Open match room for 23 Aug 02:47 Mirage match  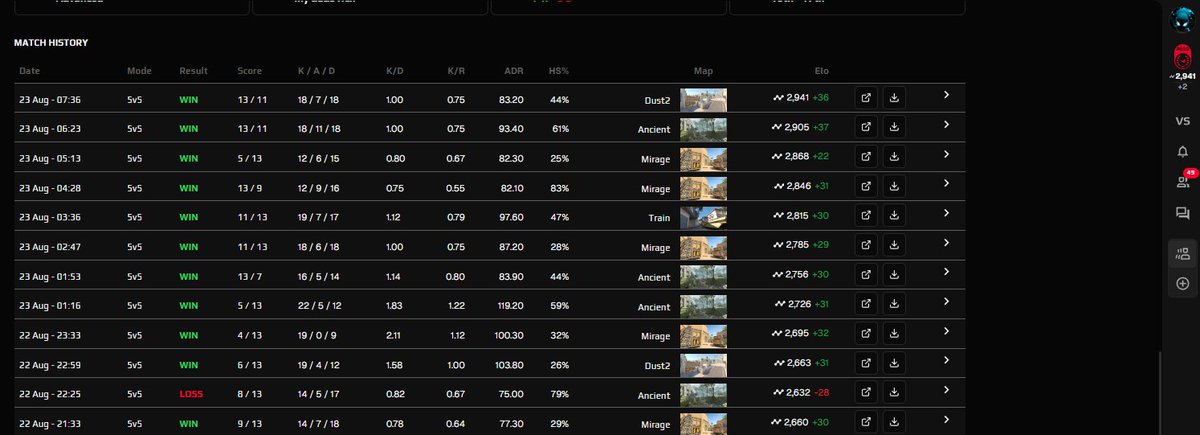(x=866, y=244)
